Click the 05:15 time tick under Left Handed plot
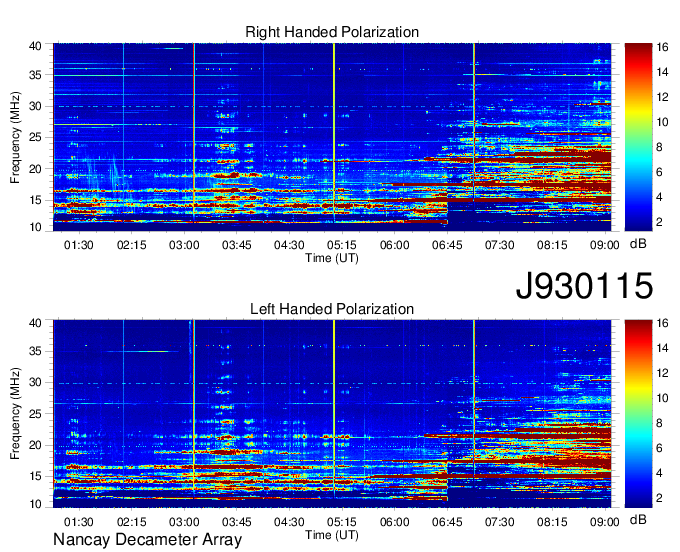Image resolution: width=680 pixels, height=552 pixels. pos(342,522)
